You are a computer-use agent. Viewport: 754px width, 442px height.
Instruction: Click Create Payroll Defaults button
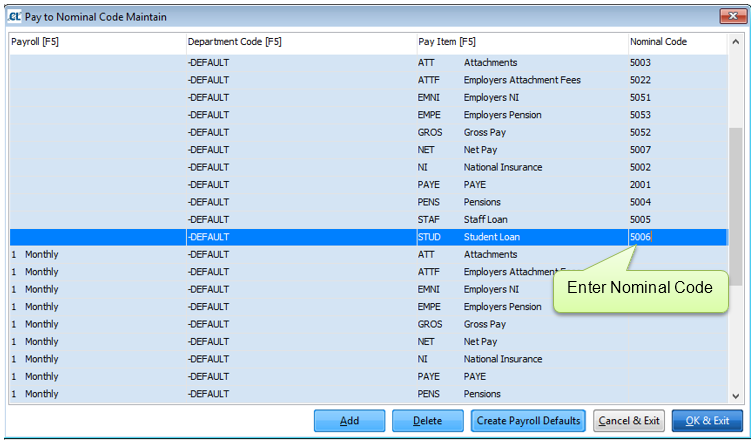[x=528, y=421]
